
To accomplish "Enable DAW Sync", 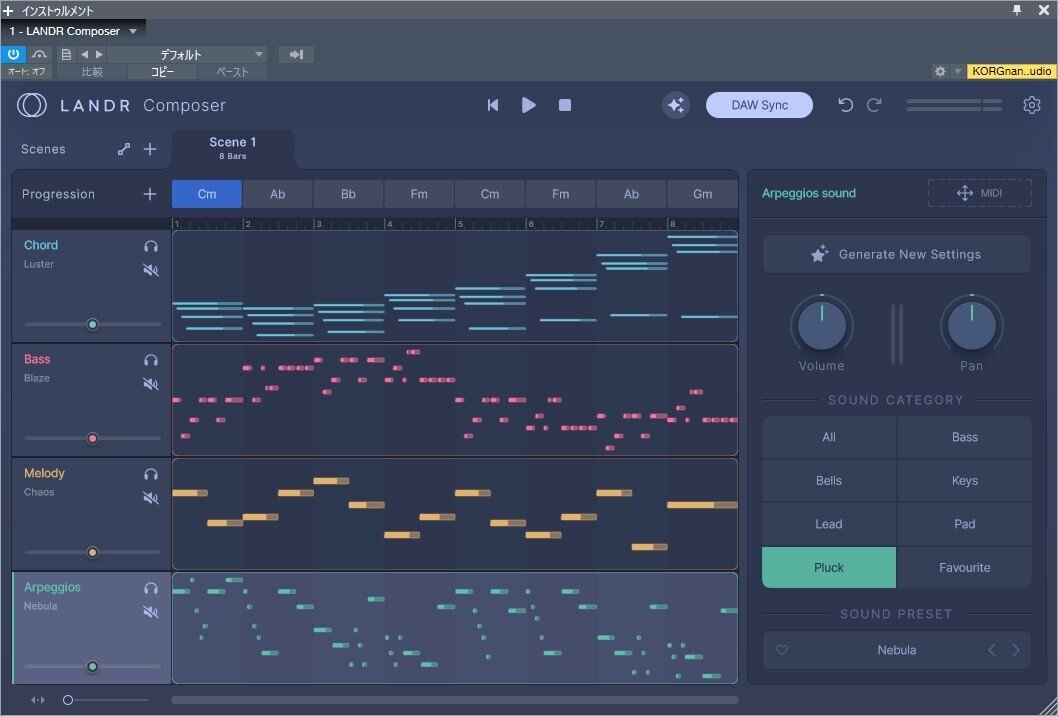I will pos(759,104).
